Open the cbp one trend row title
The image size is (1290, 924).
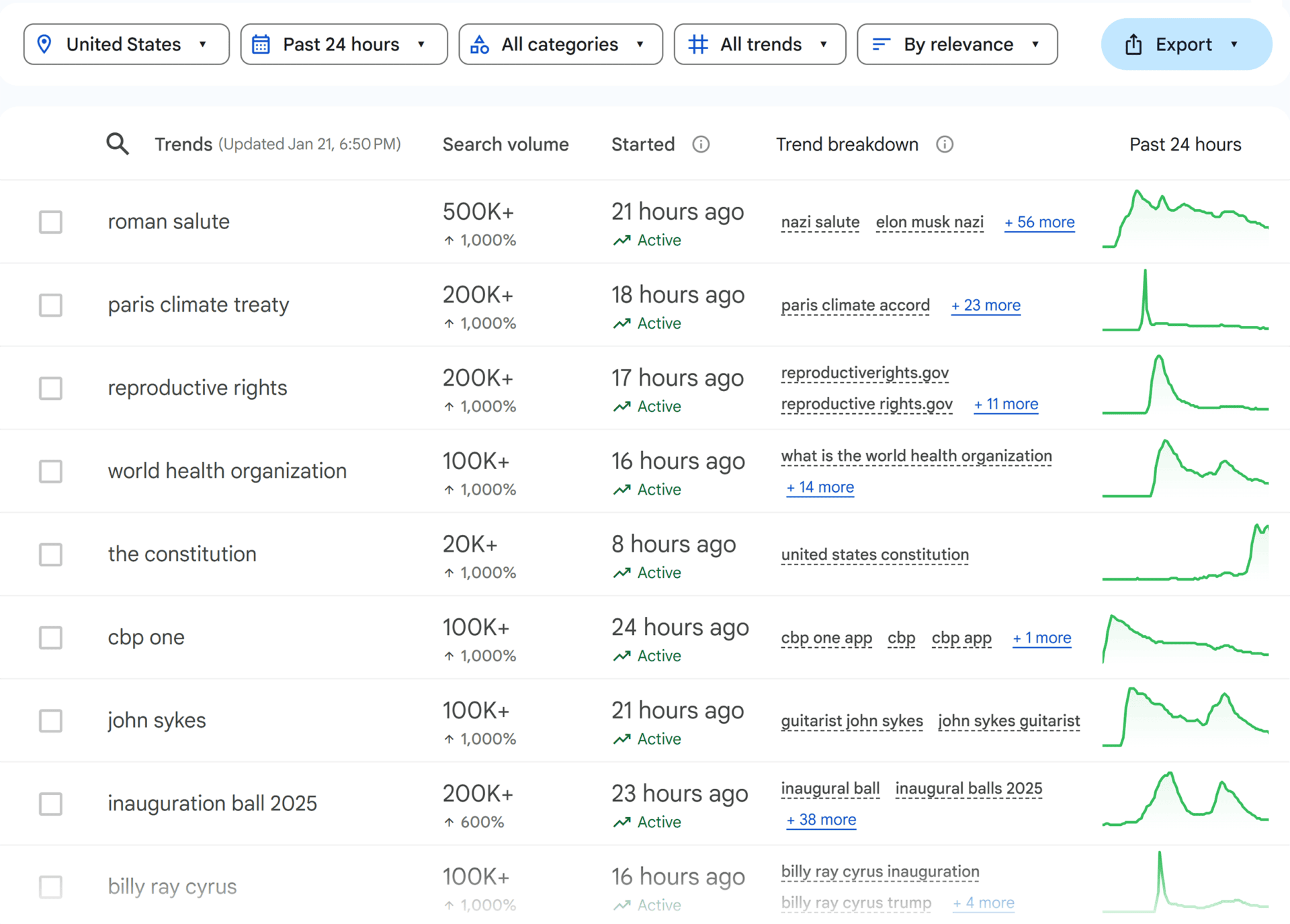tap(146, 637)
